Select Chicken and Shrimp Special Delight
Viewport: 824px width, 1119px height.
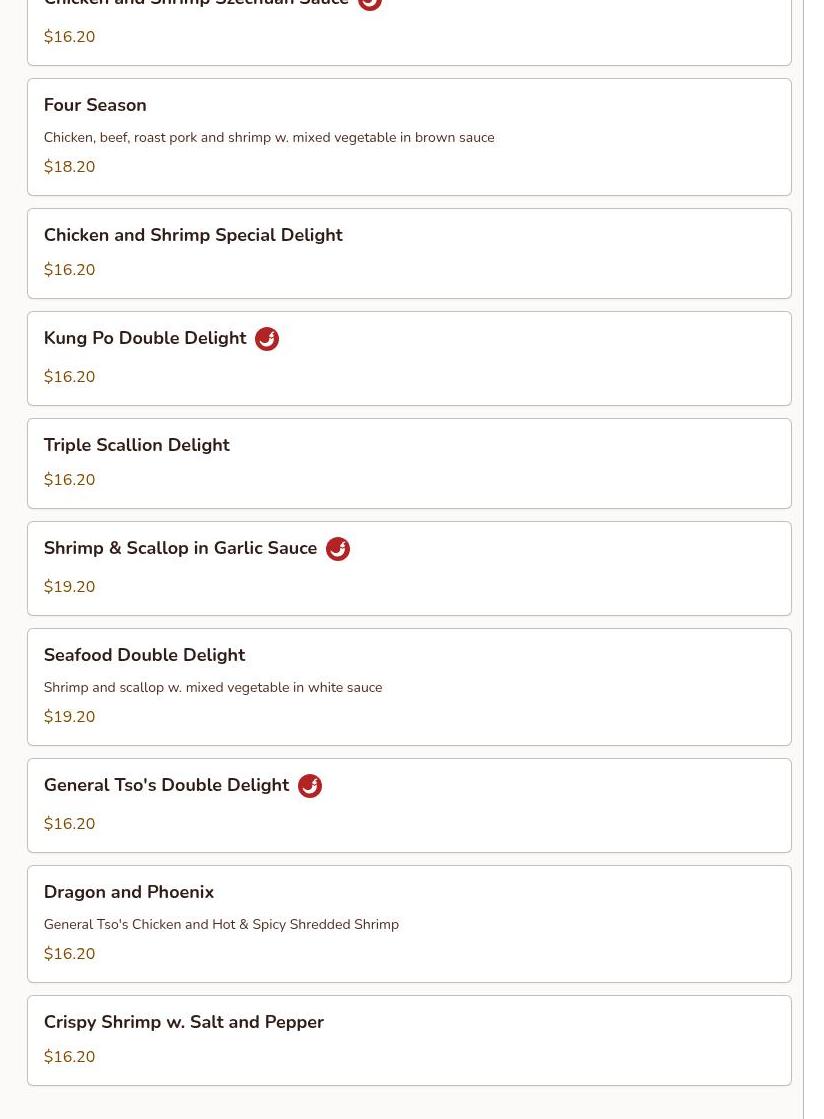(x=193, y=236)
